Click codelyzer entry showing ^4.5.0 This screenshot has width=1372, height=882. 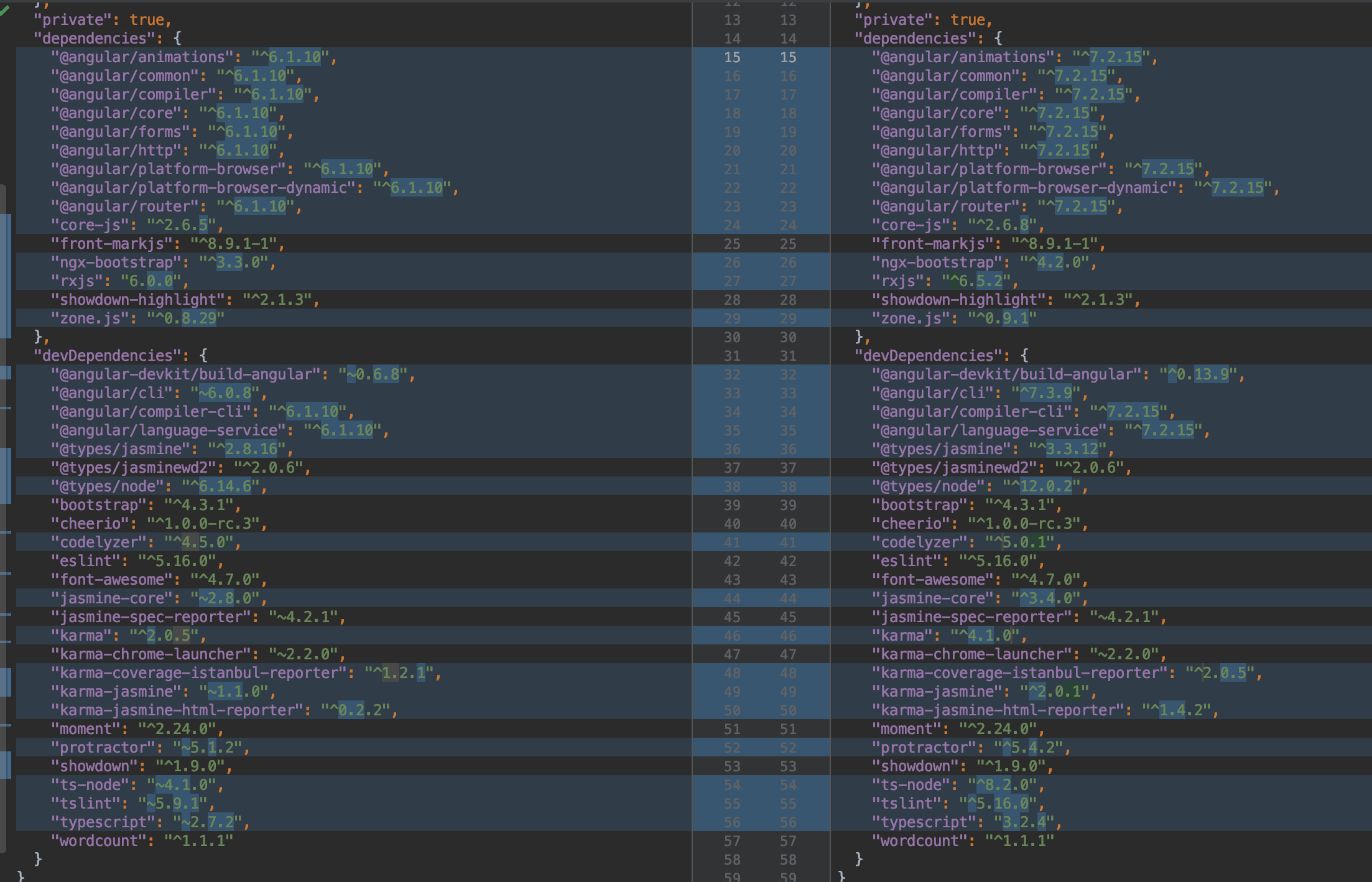click(146, 542)
